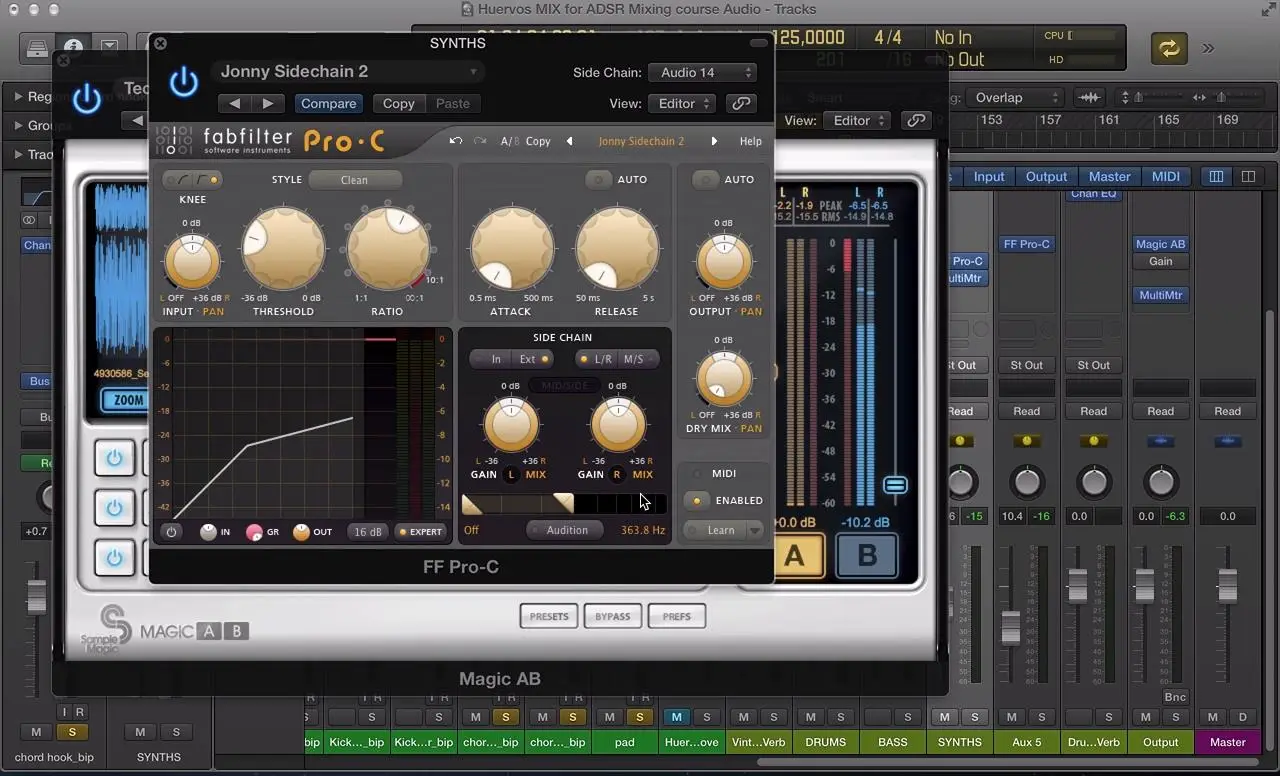The image size is (1280, 776).
Task: Click the waveform zoom icon near Overlap
Action: point(1089,97)
